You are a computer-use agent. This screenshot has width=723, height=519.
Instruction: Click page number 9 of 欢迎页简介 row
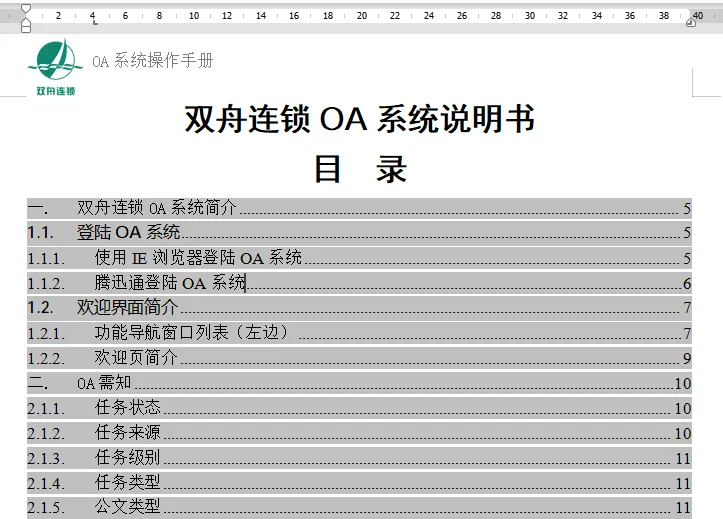click(687, 359)
